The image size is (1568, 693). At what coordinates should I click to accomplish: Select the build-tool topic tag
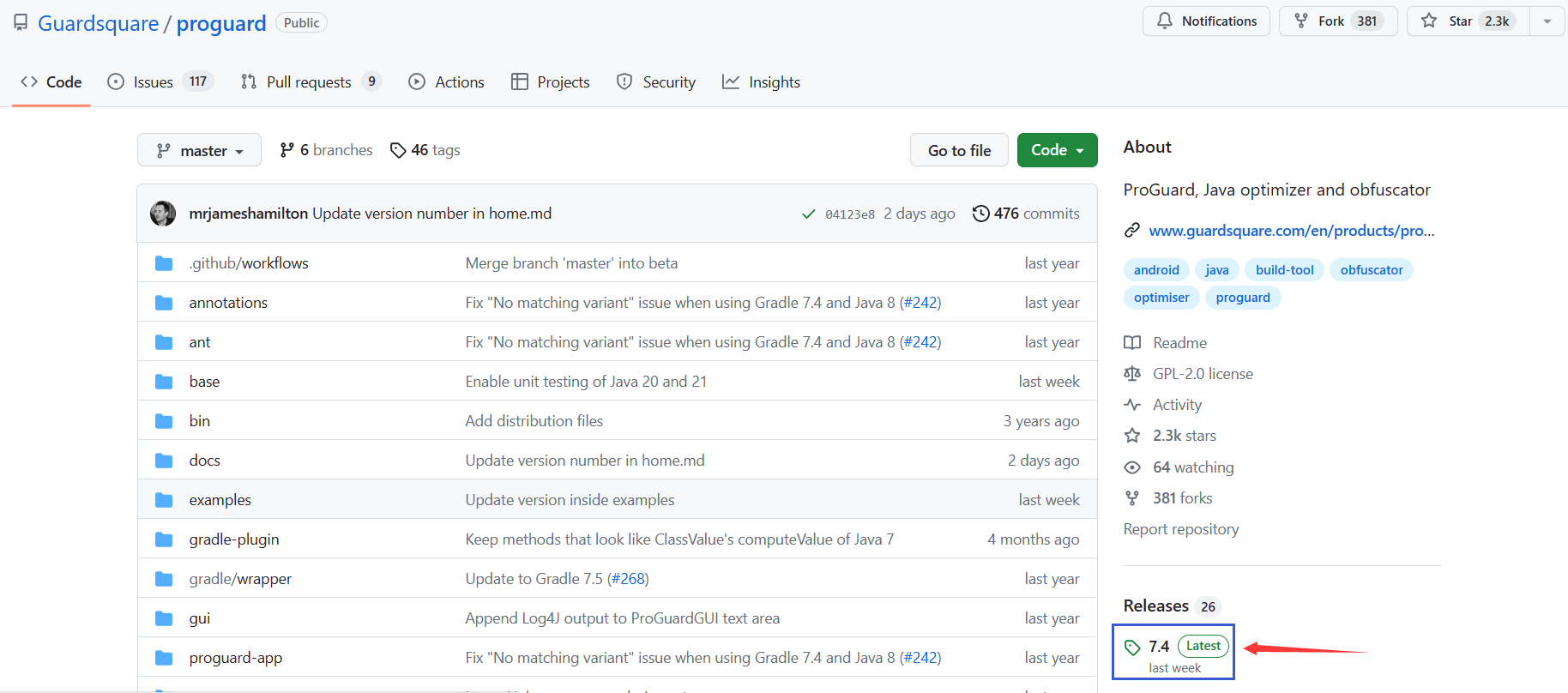coord(1284,270)
